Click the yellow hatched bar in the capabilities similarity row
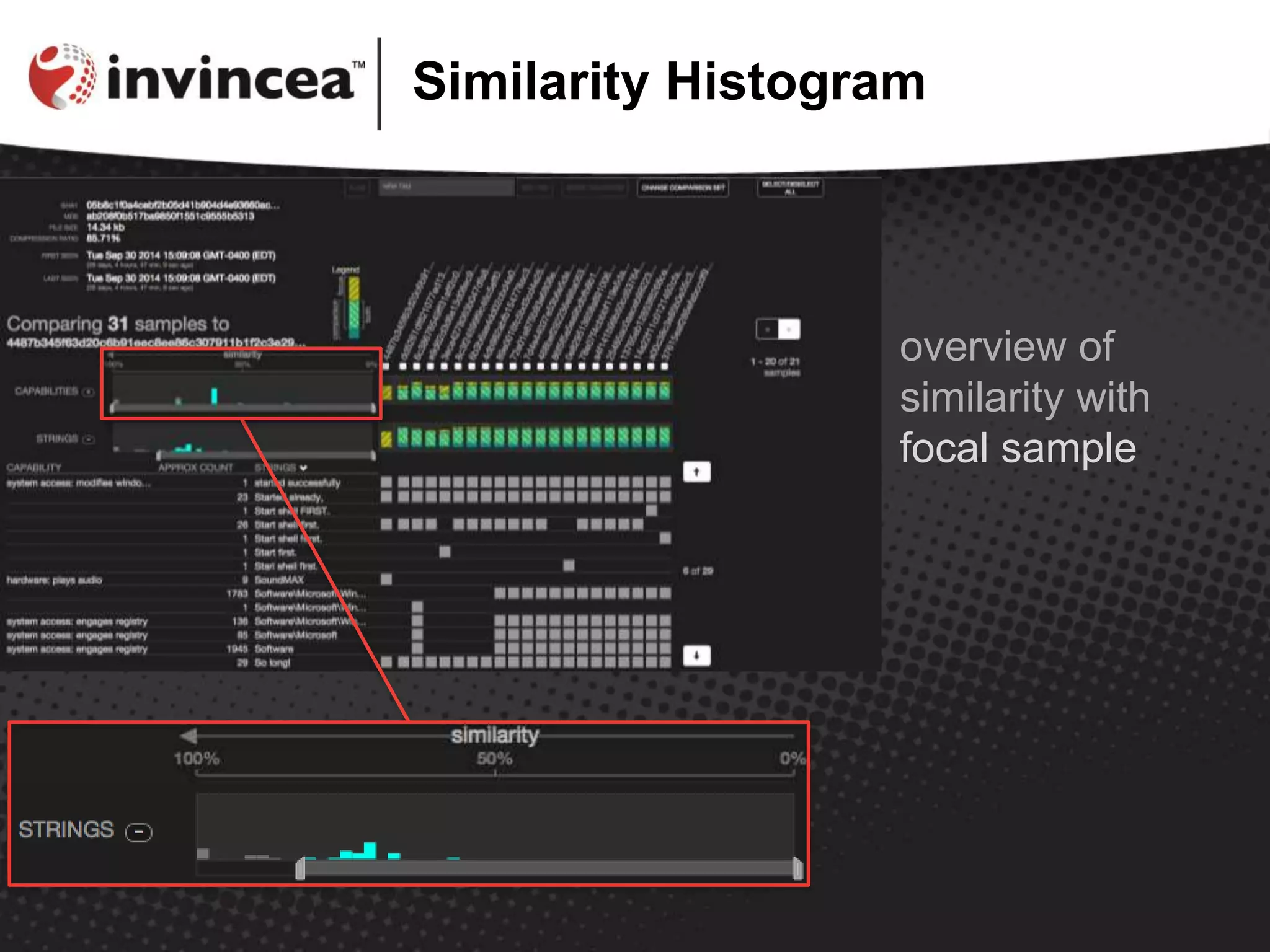1270x952 pixels. coord(387,392)
